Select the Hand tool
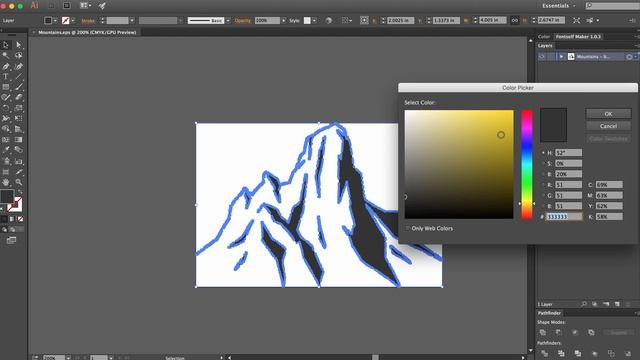Screen dimensions: 640x360 click(x=6, y=182)
